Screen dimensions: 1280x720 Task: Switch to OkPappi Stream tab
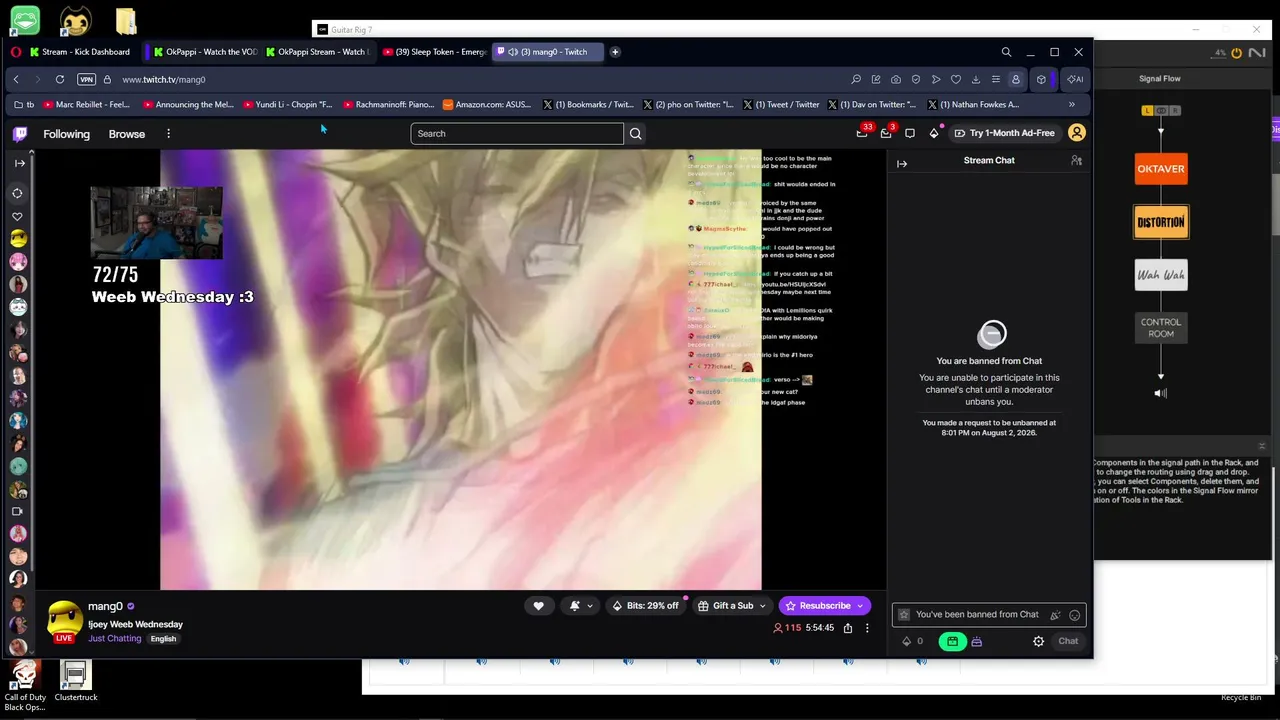[x=316, y=52]
